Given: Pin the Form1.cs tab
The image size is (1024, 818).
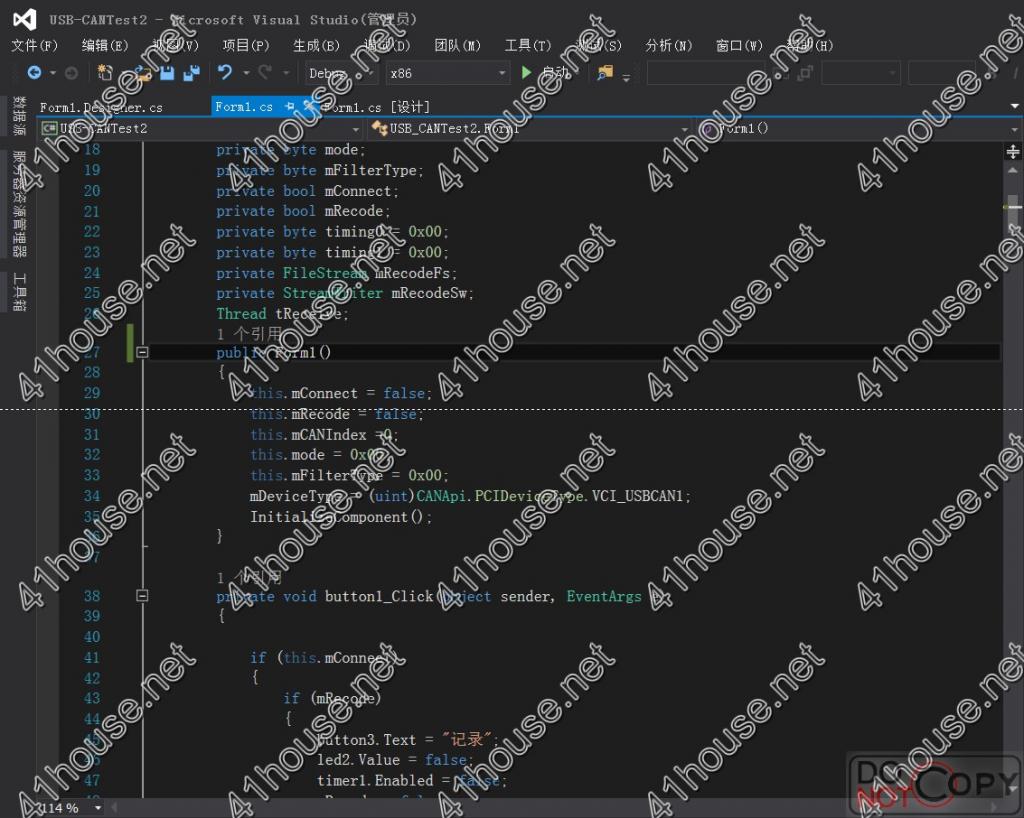Looking at the screenshot, I should tap(289, 106).
